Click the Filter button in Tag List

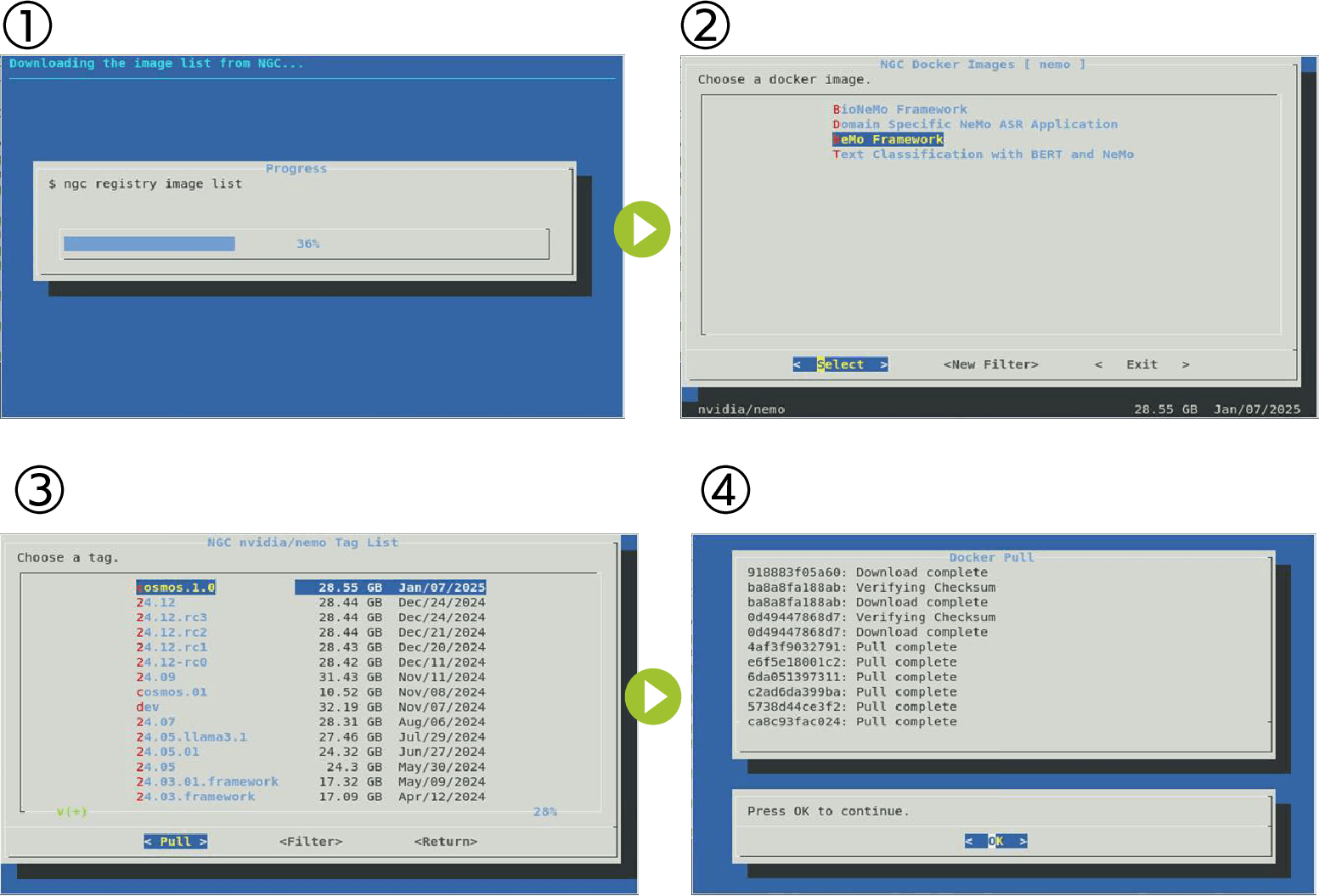(x=311, y=842)
